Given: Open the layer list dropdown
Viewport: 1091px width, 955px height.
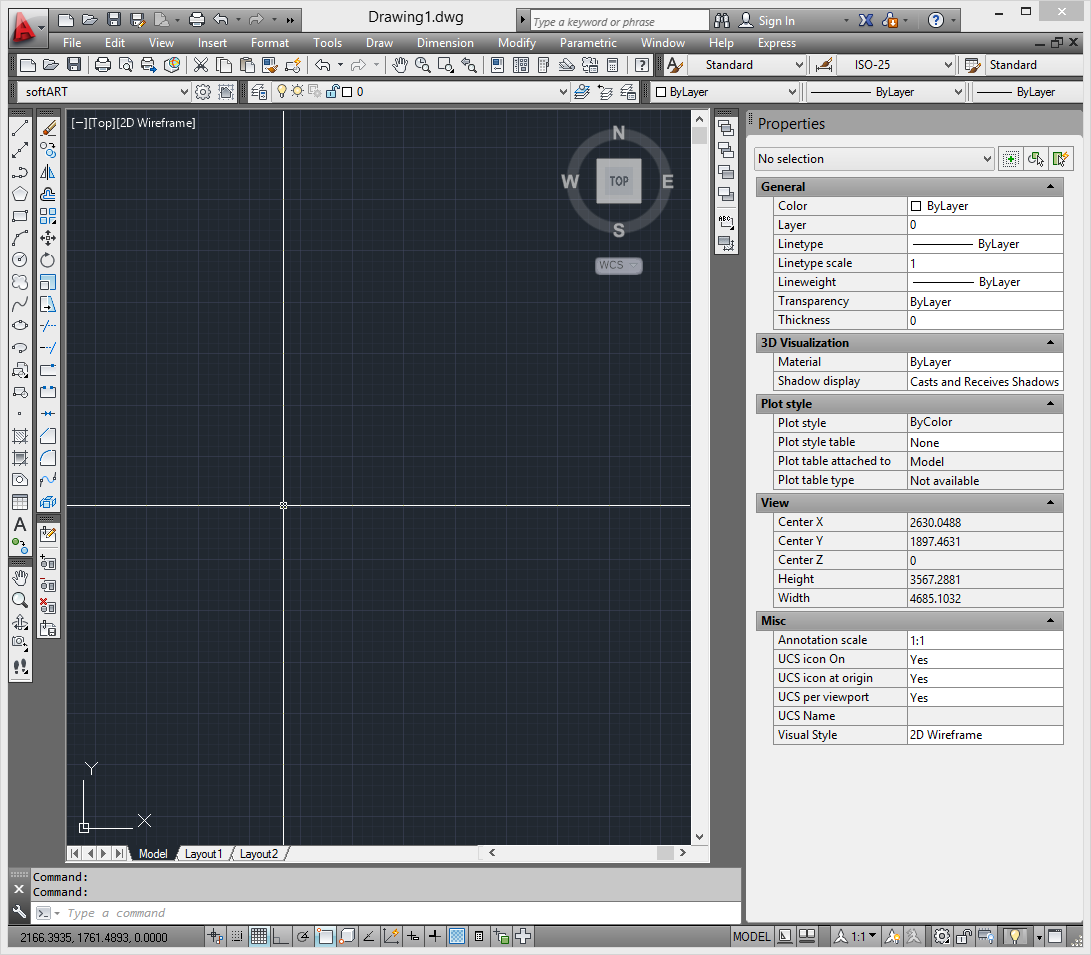Looking at the screenshot, I should point(563,92).
